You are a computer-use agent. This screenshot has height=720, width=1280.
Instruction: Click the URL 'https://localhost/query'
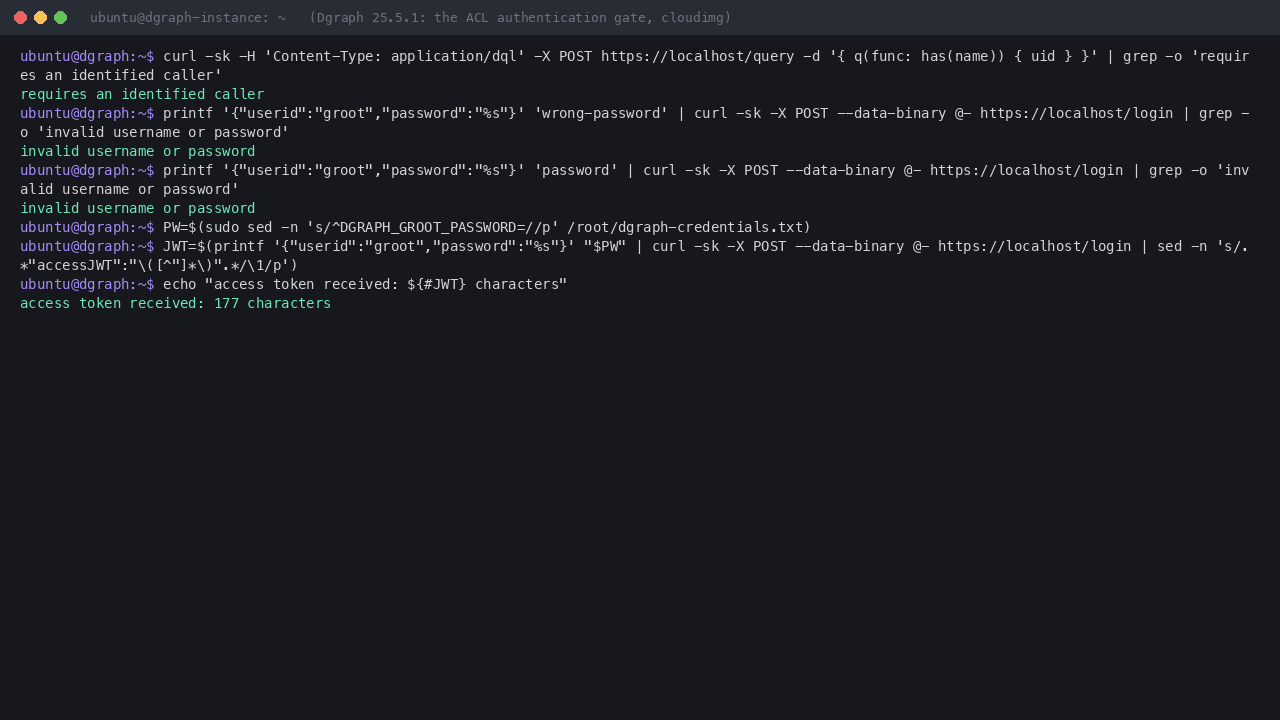(x=698, y=56)
